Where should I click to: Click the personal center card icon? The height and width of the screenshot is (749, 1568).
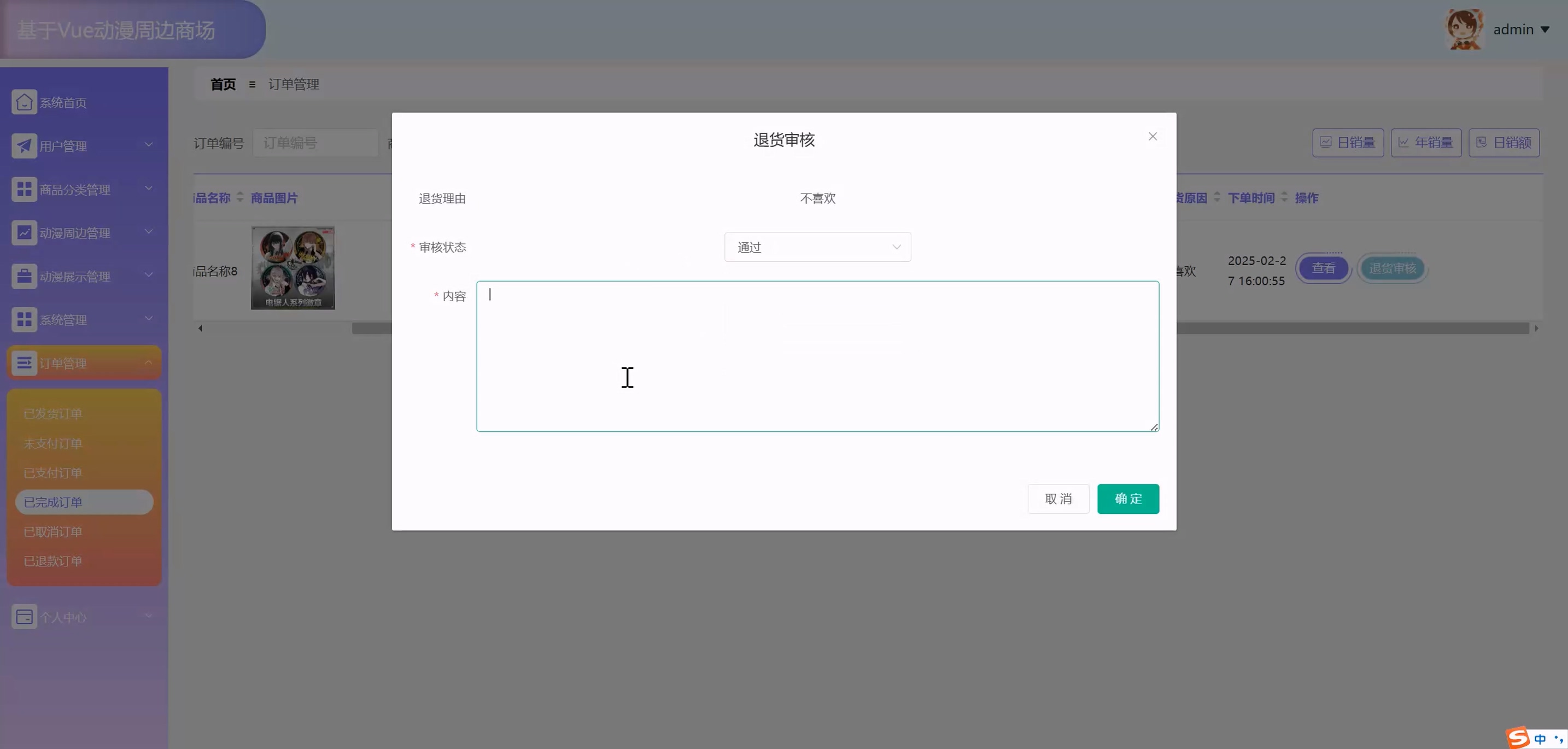click(x=24, y=617)
